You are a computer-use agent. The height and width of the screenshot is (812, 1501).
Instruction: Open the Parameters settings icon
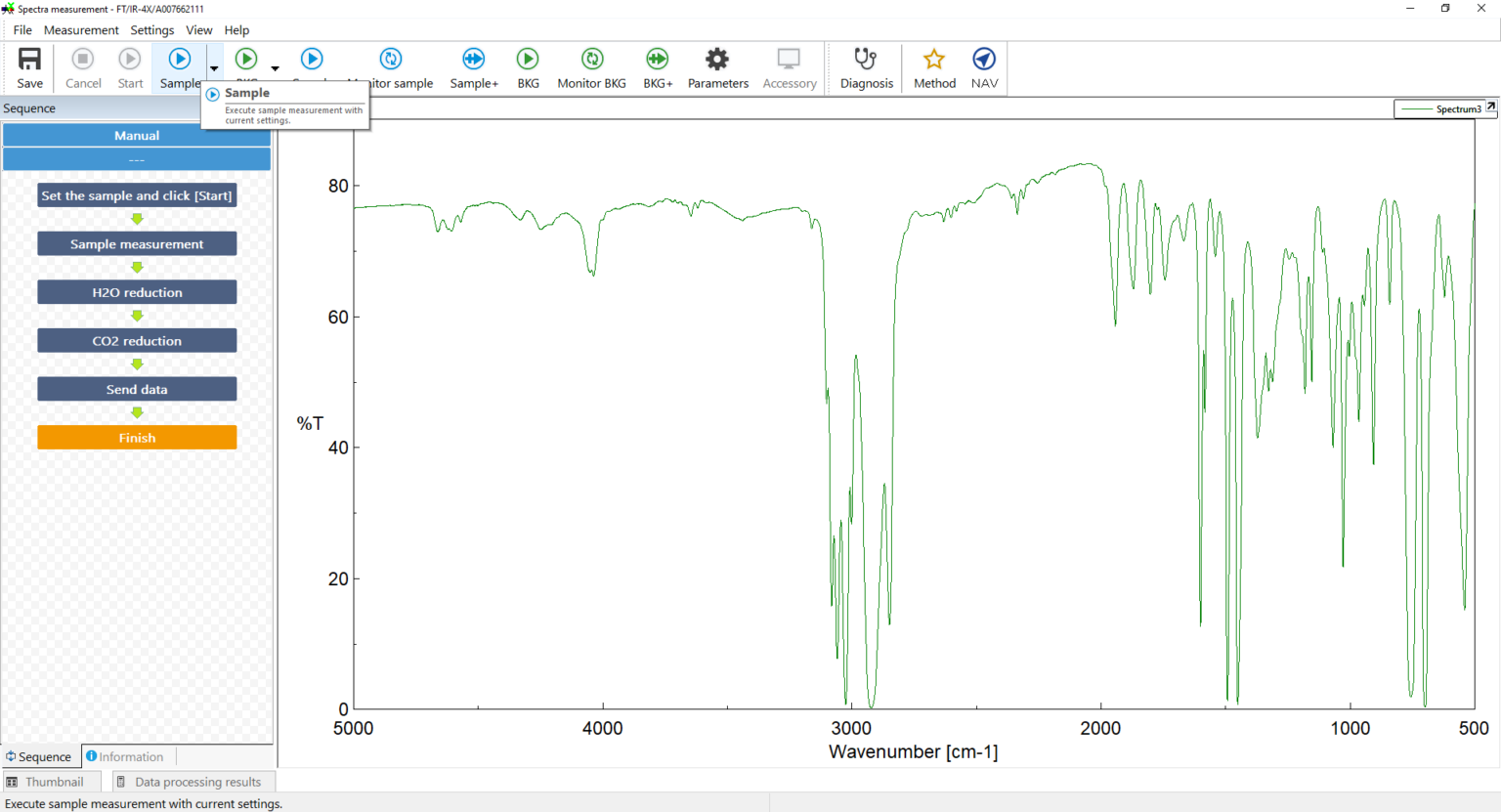pos(717,59)
